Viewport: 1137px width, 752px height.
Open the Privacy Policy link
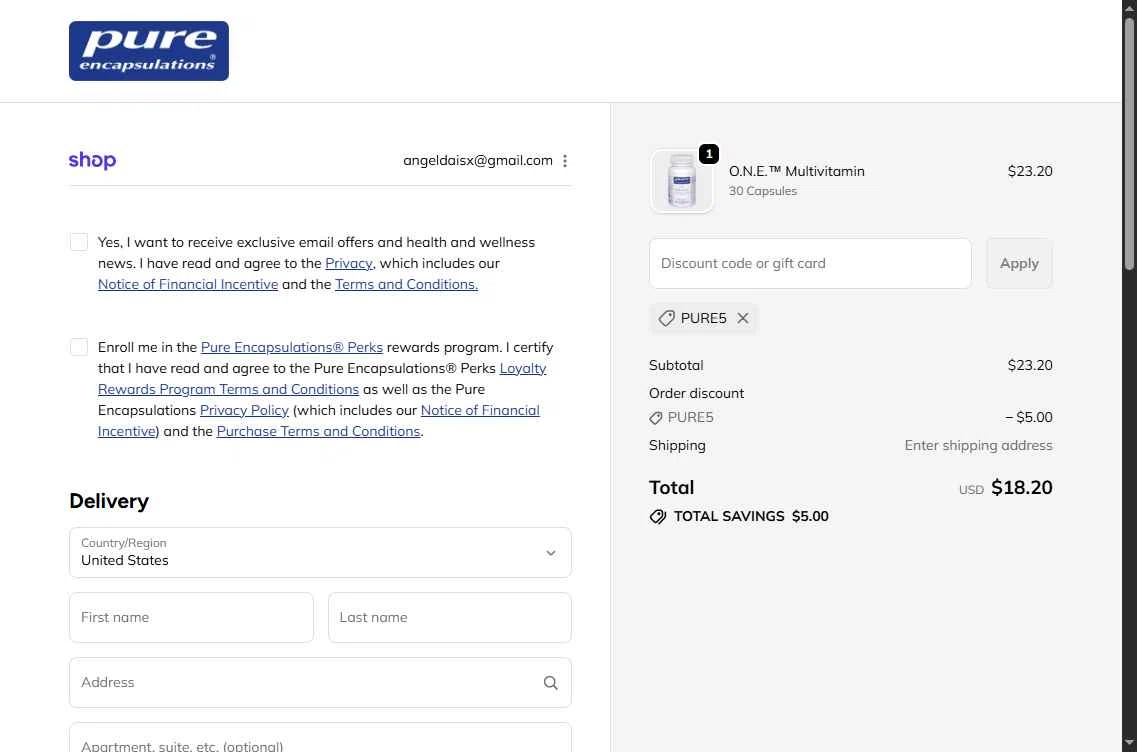[244, 410]
